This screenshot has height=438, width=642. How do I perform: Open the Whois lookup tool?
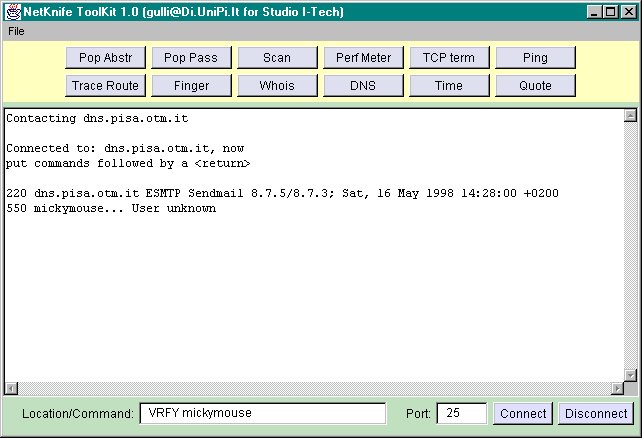tap(277, 86)
